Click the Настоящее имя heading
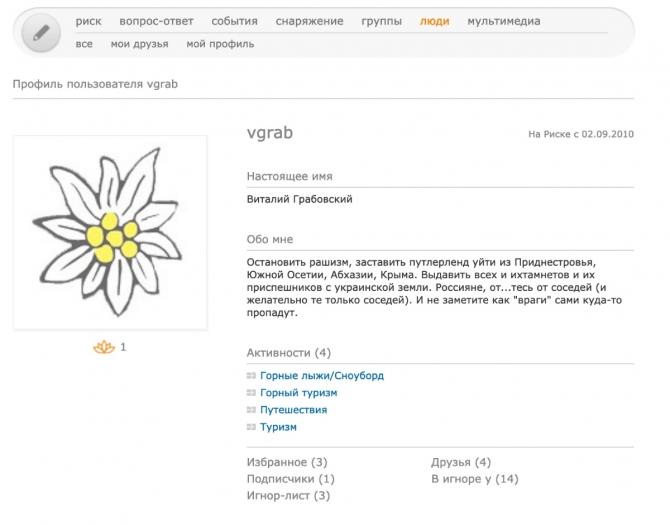The height and width of the screenshot is (525, 670). click(290, 176)
